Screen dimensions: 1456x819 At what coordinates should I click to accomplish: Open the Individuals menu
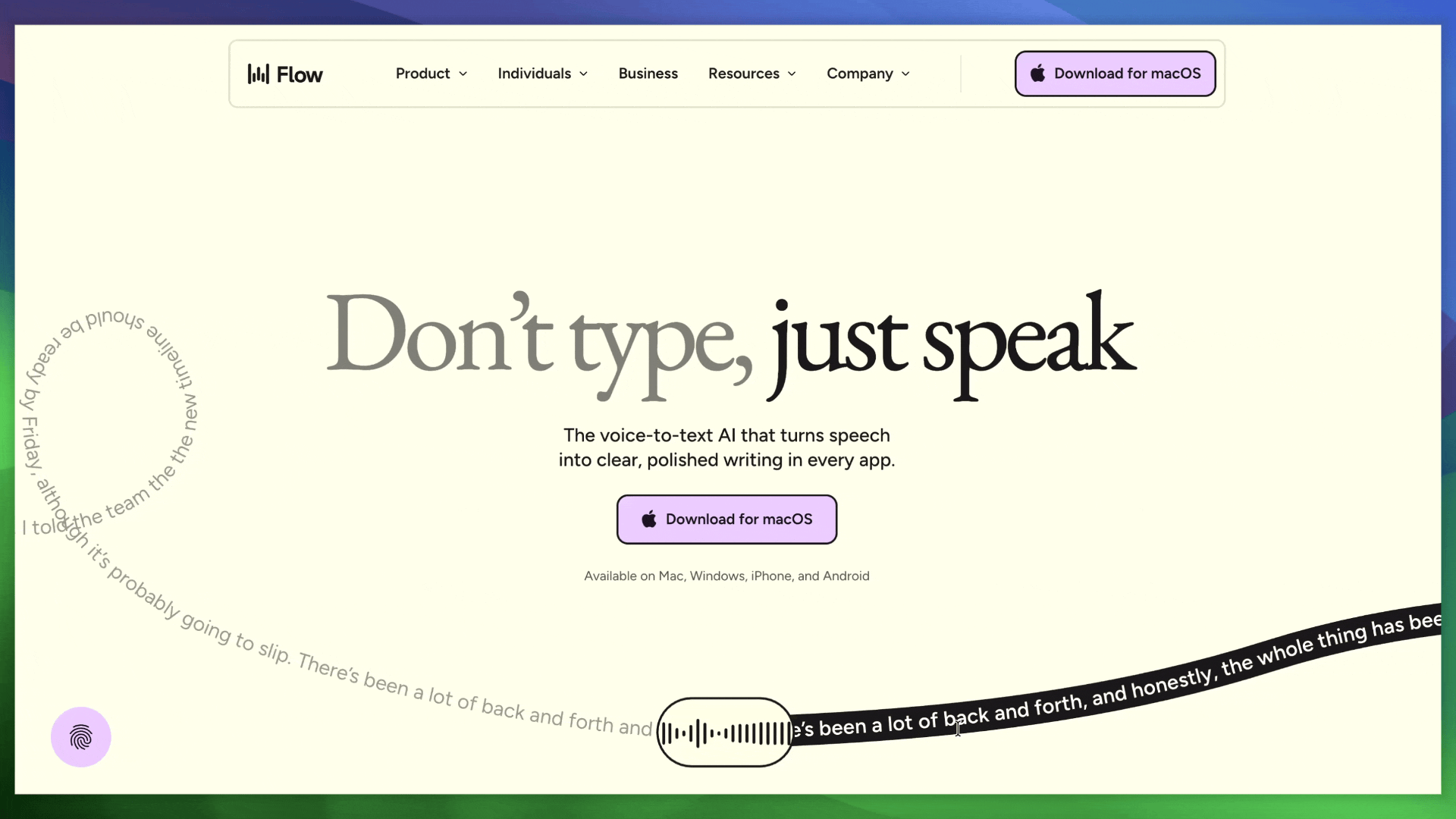[543, 74]
